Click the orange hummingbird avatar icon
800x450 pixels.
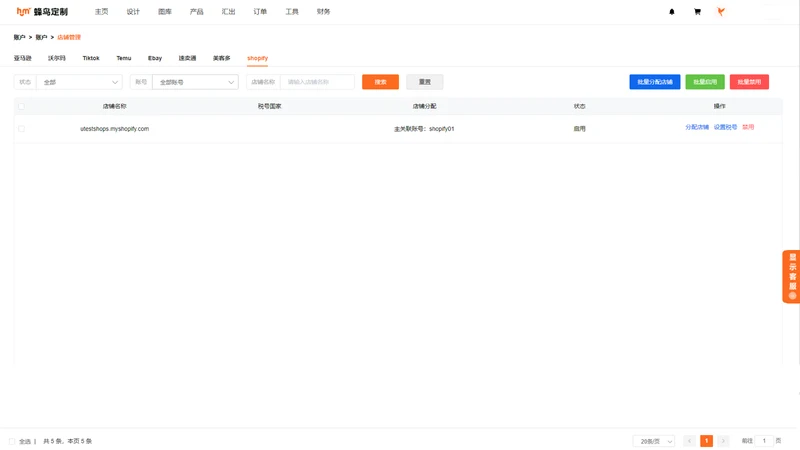point(720,12)
